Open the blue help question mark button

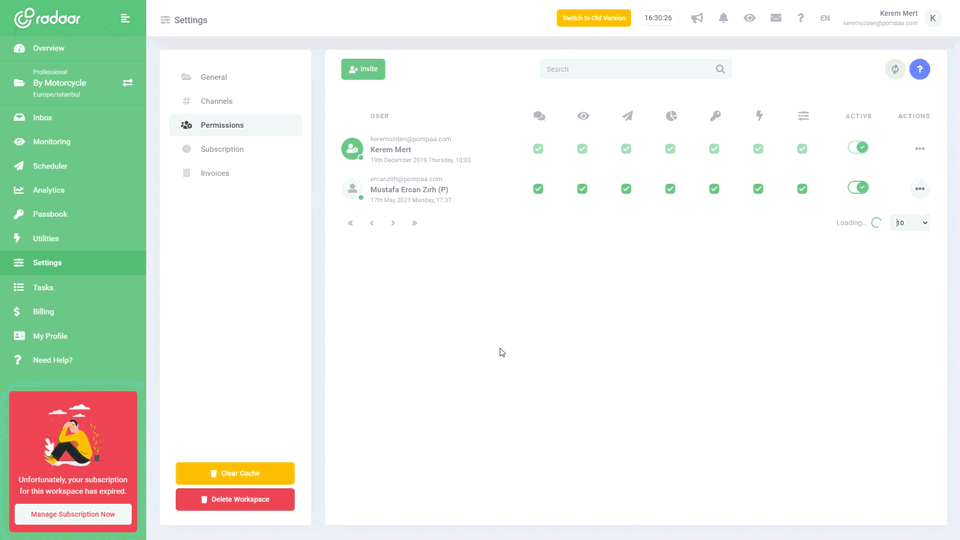[x=920, y=69]
